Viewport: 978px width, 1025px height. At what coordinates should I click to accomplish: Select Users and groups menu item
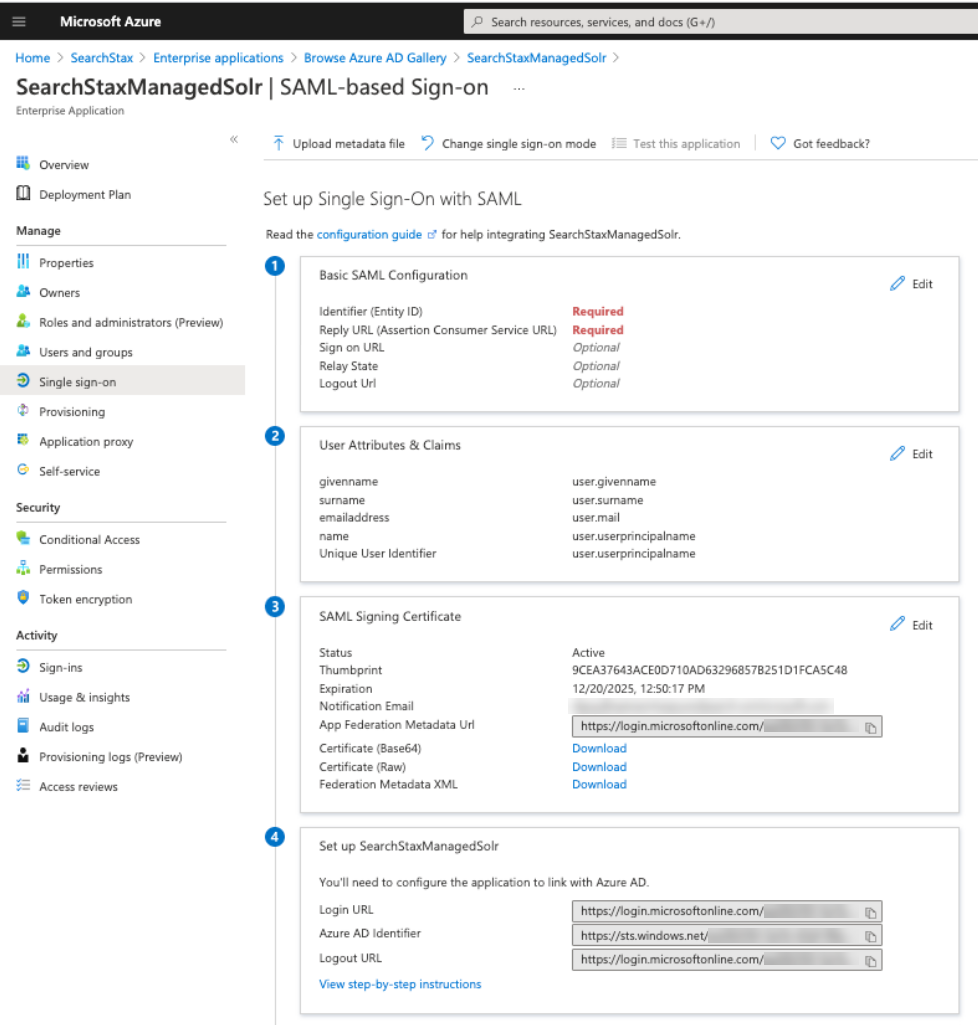coord(86,352)
